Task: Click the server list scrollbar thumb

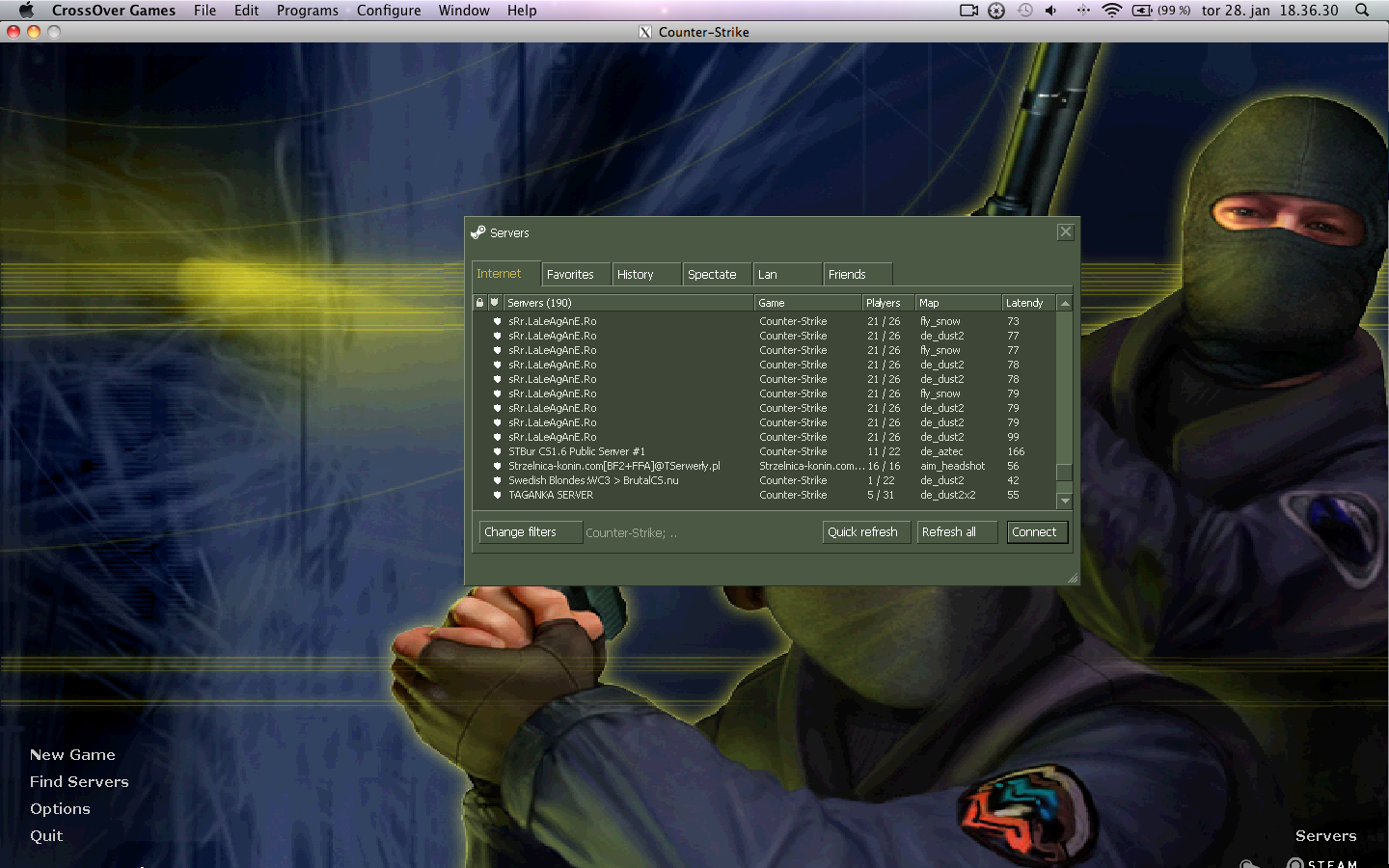Action: point(1065,472)
